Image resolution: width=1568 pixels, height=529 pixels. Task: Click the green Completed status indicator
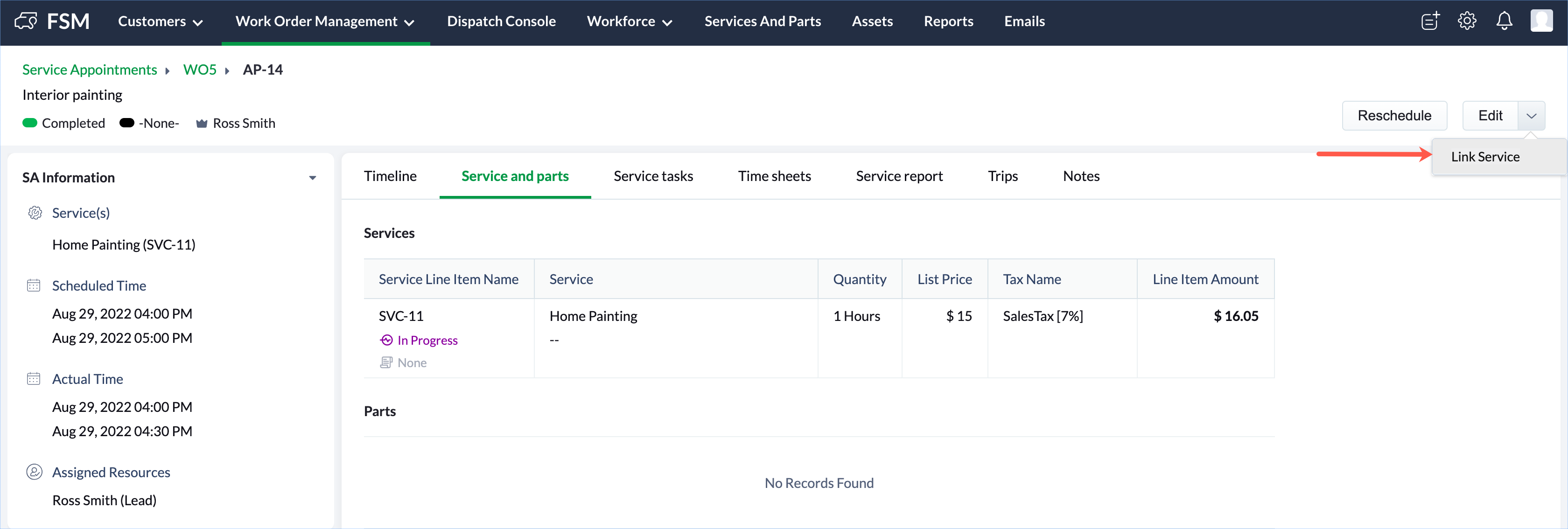click(30, 123)
